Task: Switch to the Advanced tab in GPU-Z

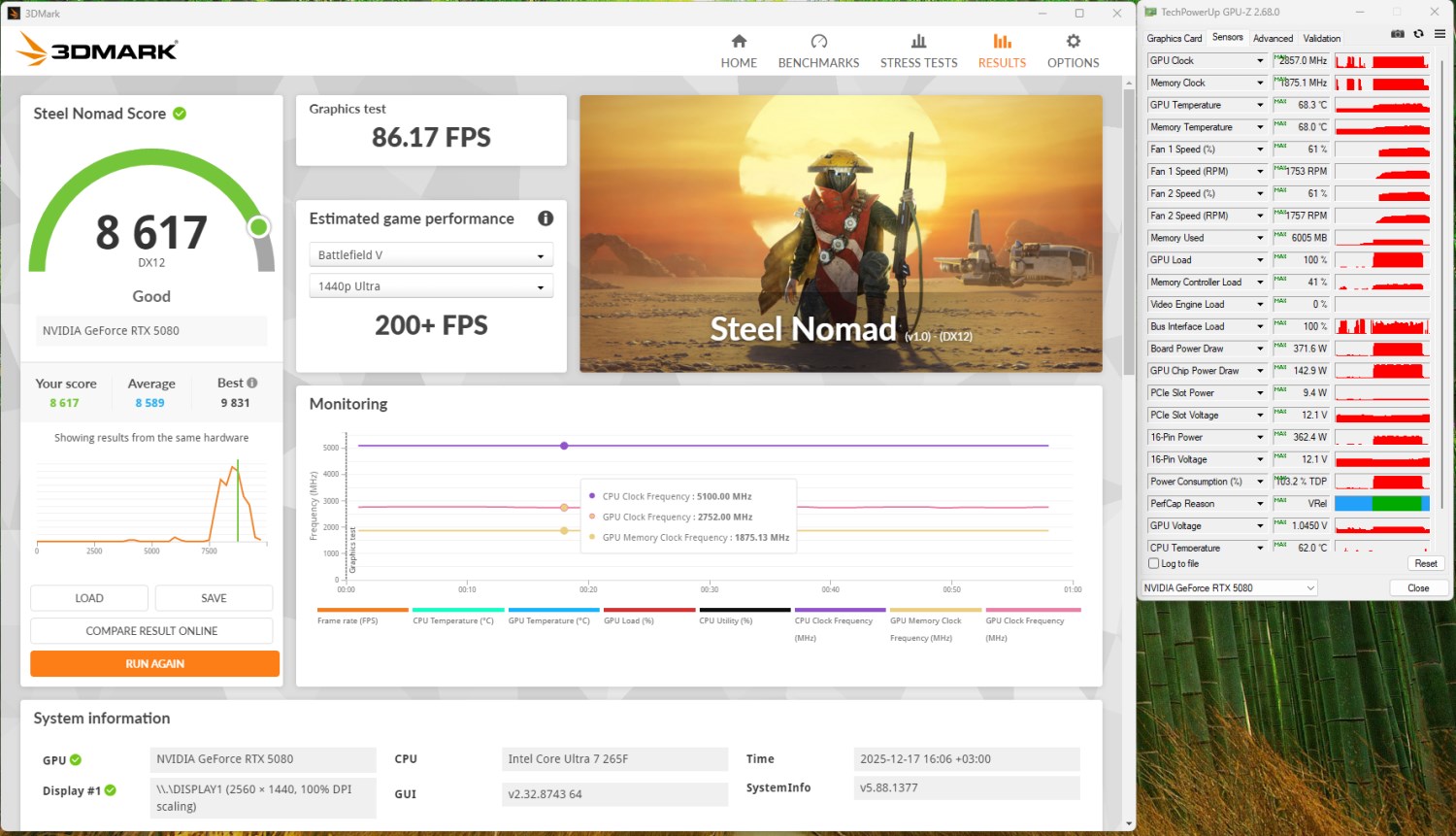Action: pyautogui.click(x=1273, y=39)
